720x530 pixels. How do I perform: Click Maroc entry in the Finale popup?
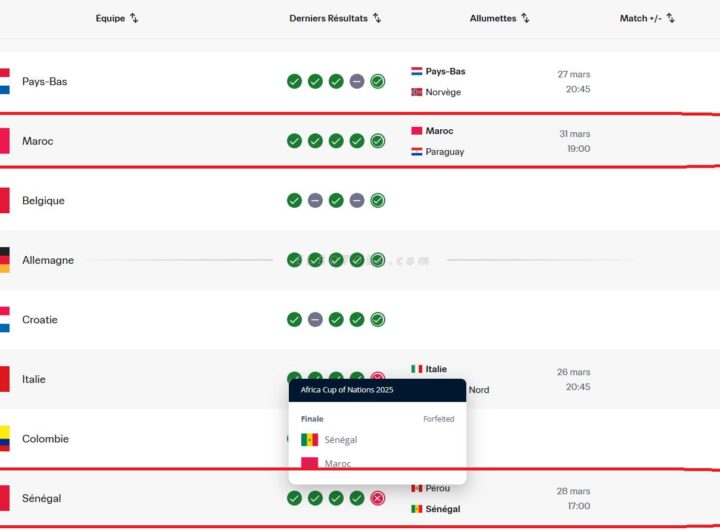[337, 464]
